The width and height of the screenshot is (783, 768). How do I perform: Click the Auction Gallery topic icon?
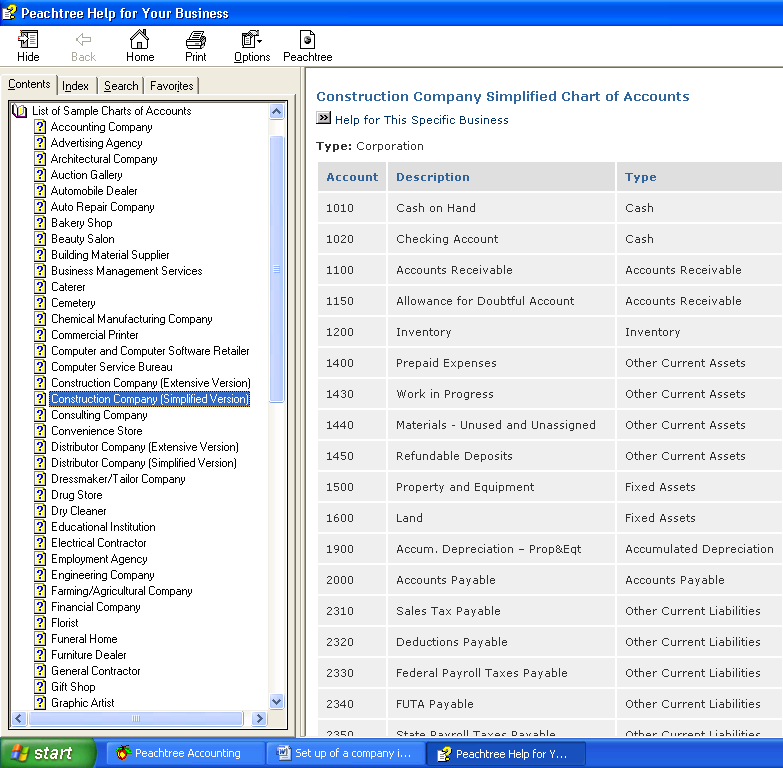pos(40,175)
